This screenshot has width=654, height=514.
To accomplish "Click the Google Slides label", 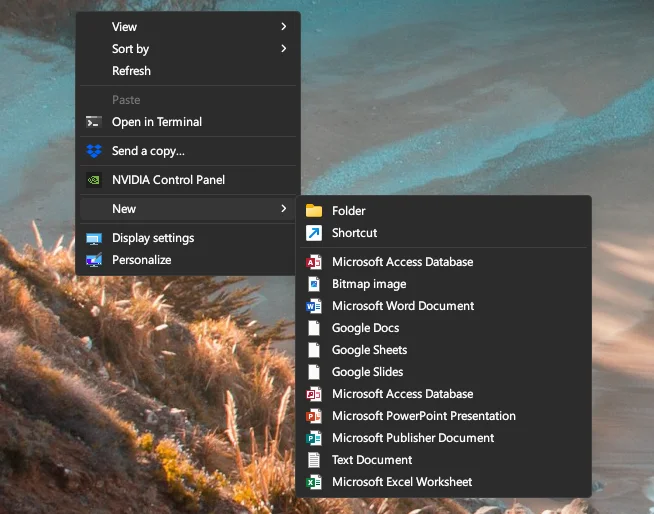I will click(367, 372).
